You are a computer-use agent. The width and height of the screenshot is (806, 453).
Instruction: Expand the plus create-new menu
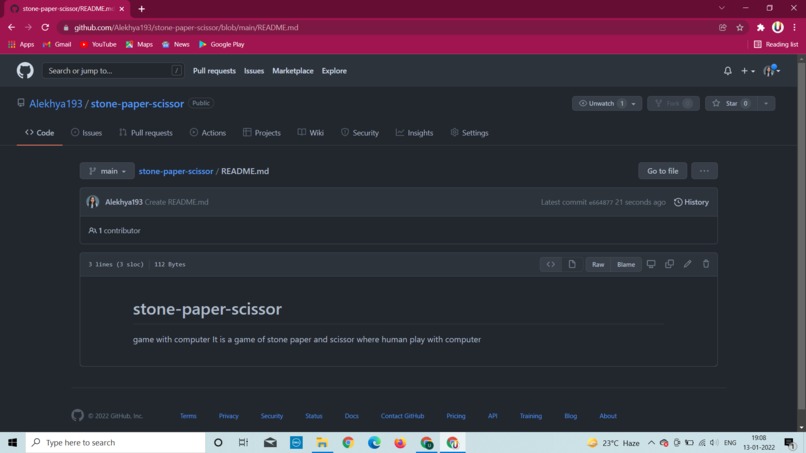(747, 71)
